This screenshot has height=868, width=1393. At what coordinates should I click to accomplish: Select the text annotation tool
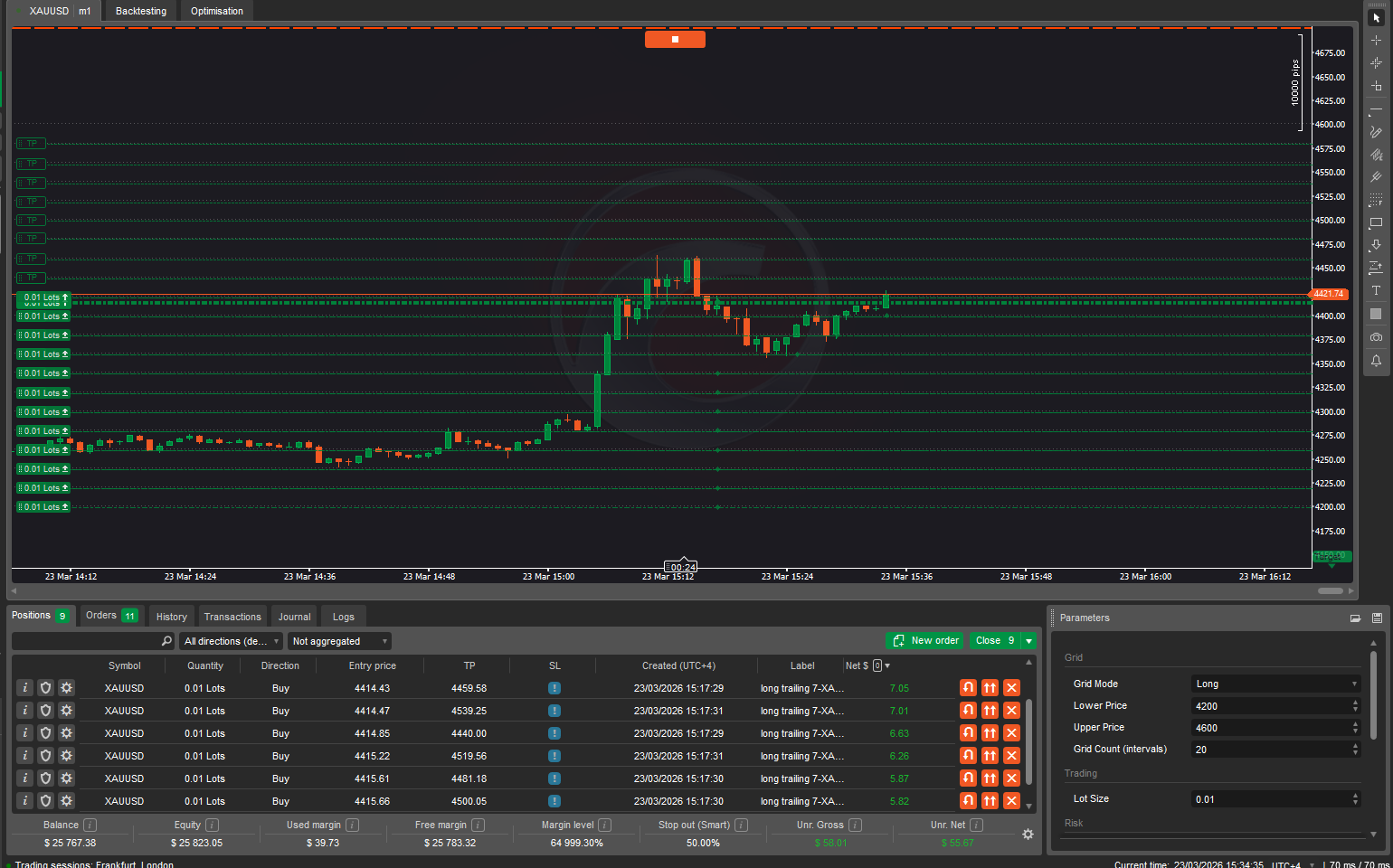1376,289
